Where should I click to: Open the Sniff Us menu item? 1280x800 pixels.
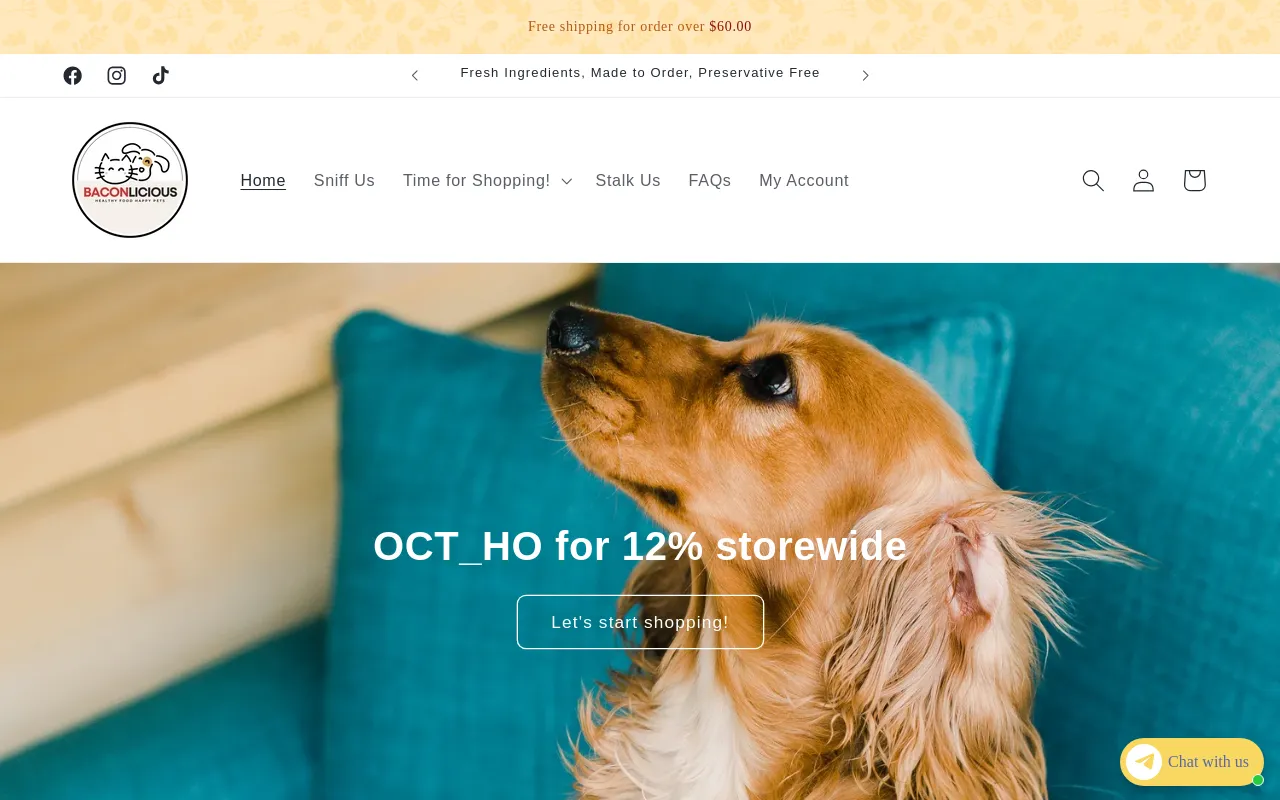pyautogui.click(x=344, y=181)
